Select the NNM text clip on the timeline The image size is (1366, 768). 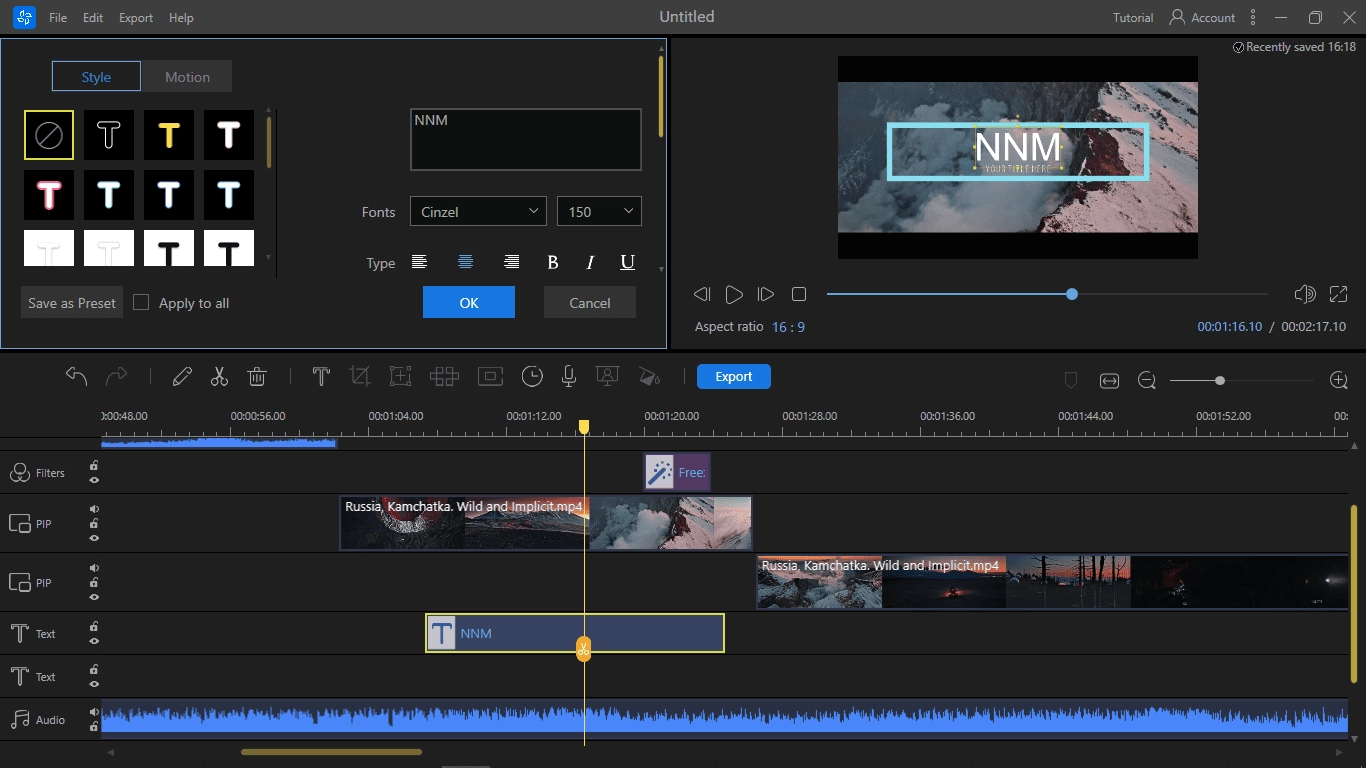(x=575, y=633)
